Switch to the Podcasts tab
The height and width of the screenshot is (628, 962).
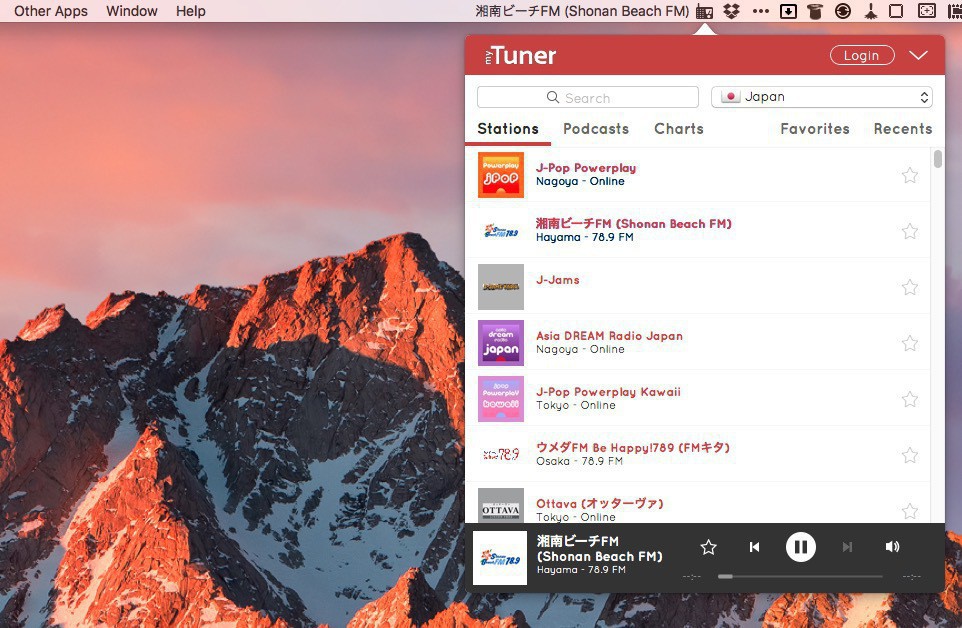point(596,129)
